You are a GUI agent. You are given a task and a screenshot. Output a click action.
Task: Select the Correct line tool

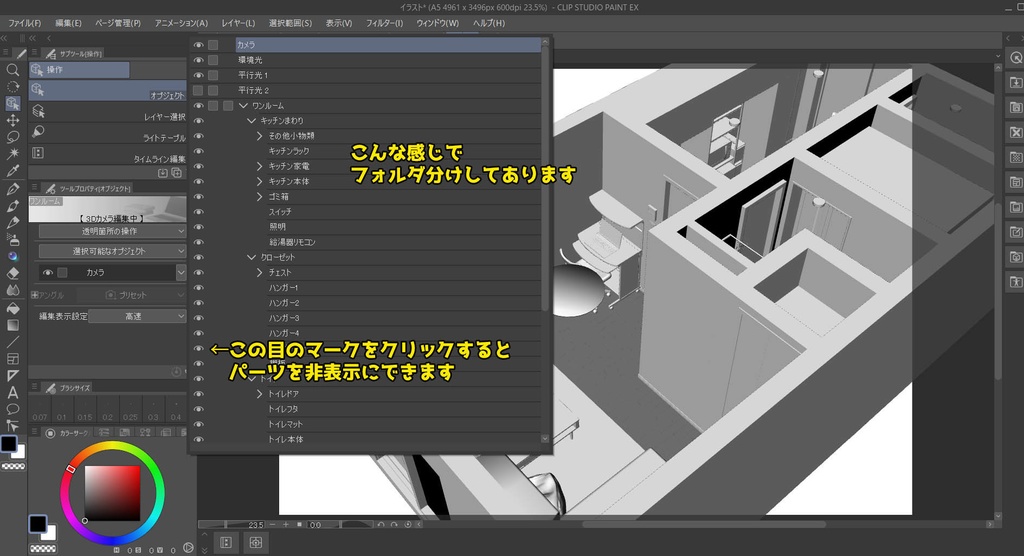[x=12, y=426]
